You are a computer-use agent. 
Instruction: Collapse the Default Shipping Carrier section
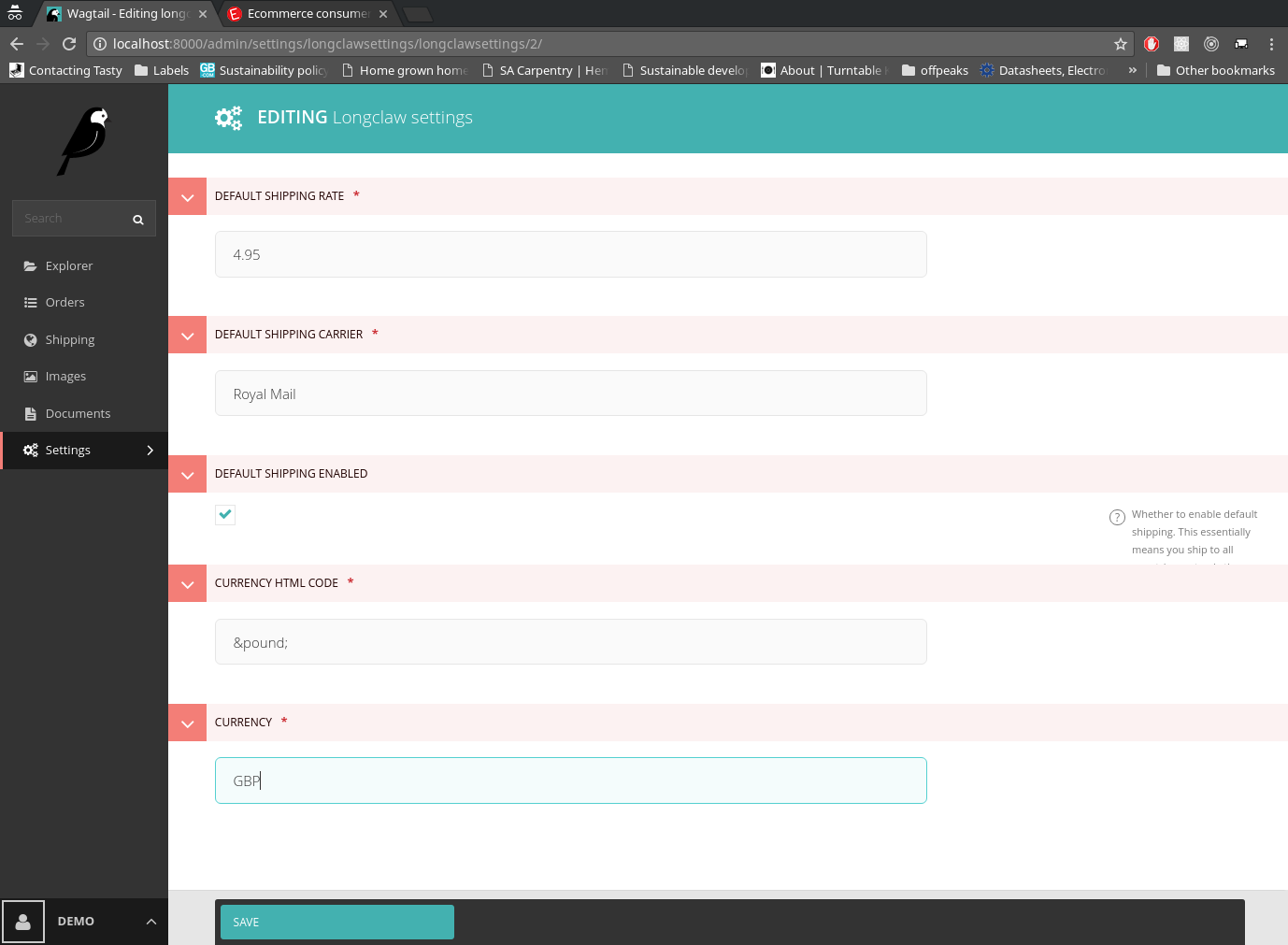tap(188, 335)
